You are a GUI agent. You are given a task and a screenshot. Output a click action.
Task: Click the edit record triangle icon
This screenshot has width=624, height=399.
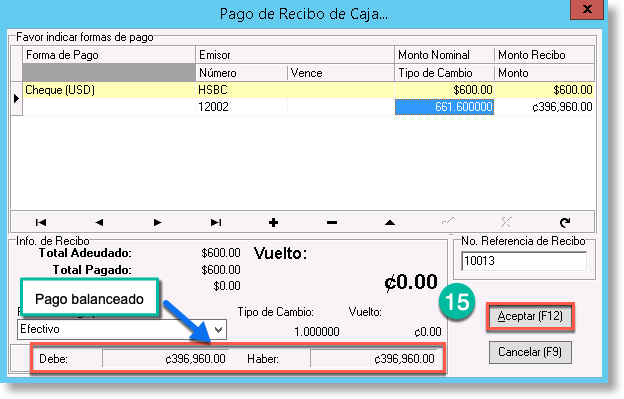click(x=390, y=222)
